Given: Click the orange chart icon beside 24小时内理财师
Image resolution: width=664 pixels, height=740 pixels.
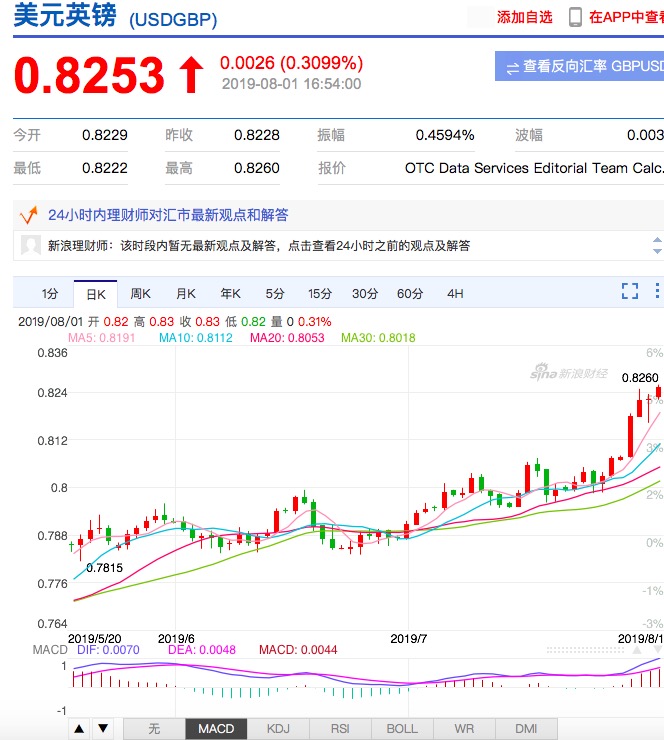Looking at the screenshot, I should 29,214.
